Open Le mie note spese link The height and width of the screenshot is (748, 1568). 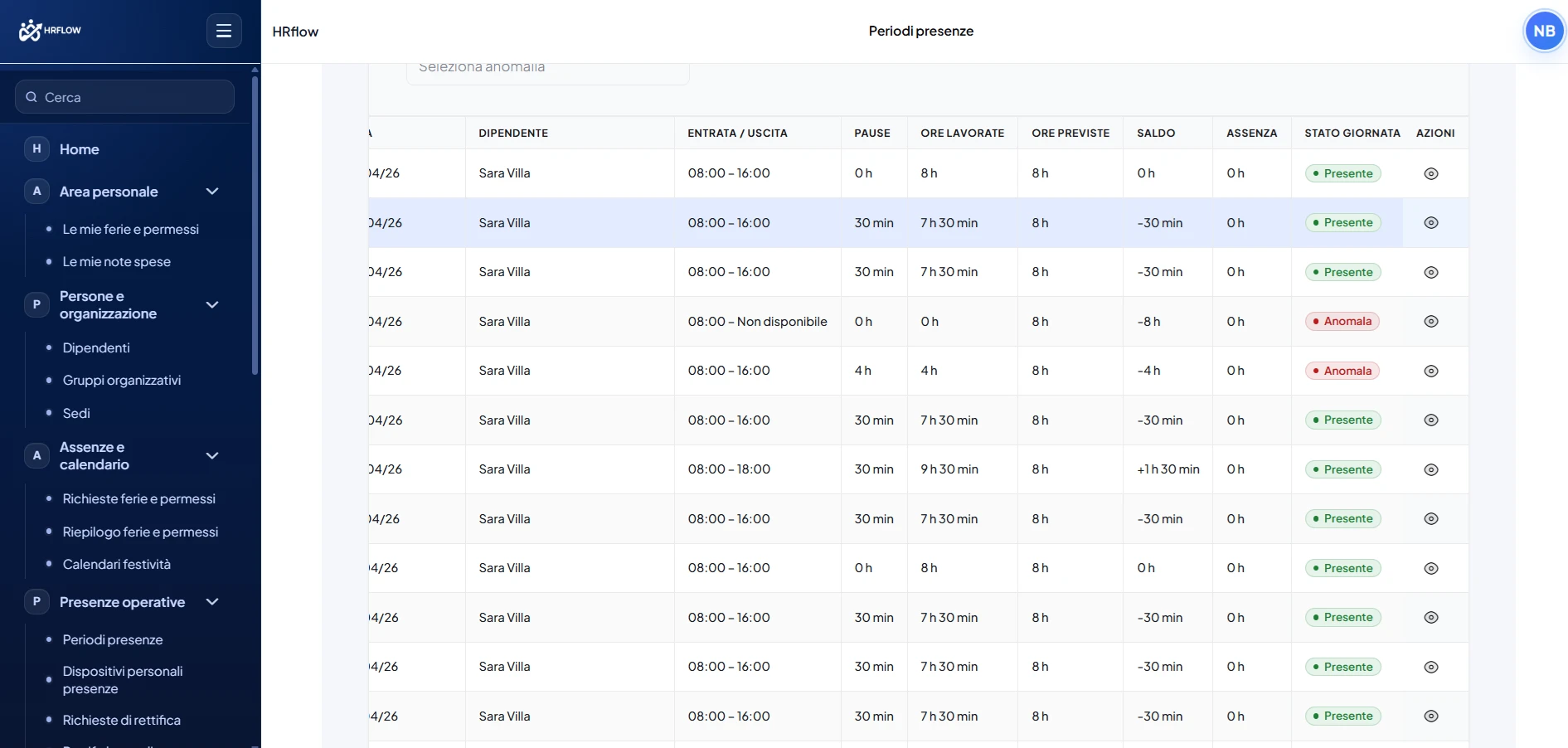coord(117,262)
